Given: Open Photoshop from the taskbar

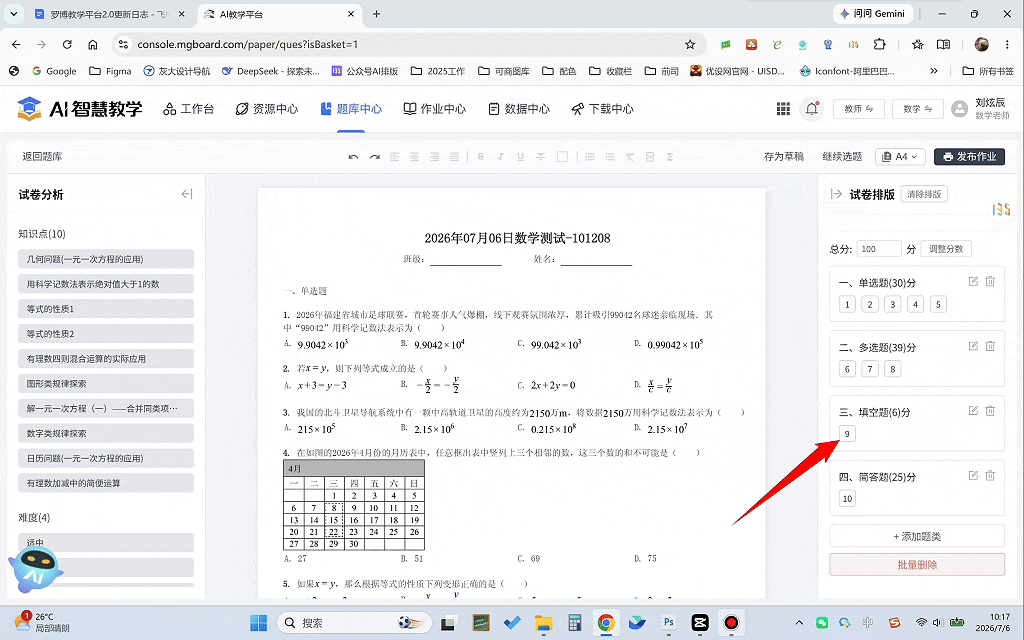Looking at the screenshot, I should coord(669,623).
